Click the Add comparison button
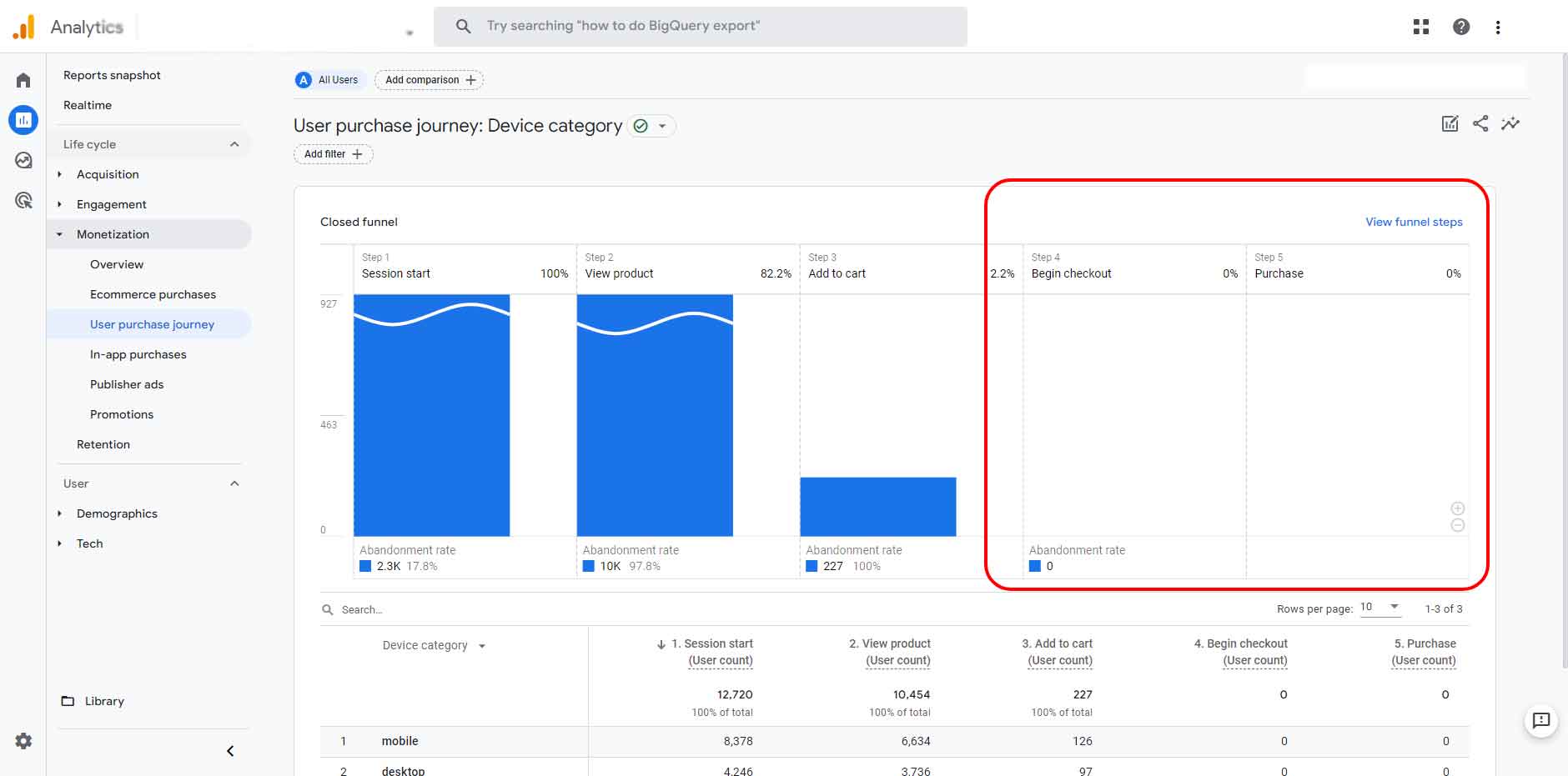Screen dimensions: 1568x776 coord(430,80)
